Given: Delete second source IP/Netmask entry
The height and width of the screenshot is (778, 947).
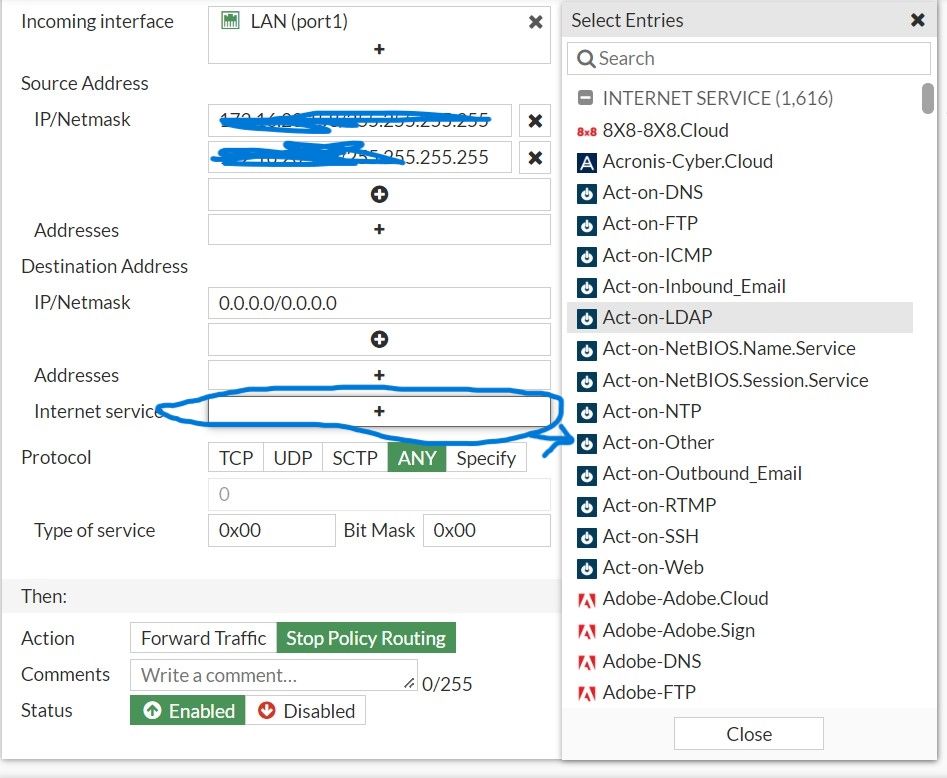Looking at the screenshot, I should pos(534,158).
